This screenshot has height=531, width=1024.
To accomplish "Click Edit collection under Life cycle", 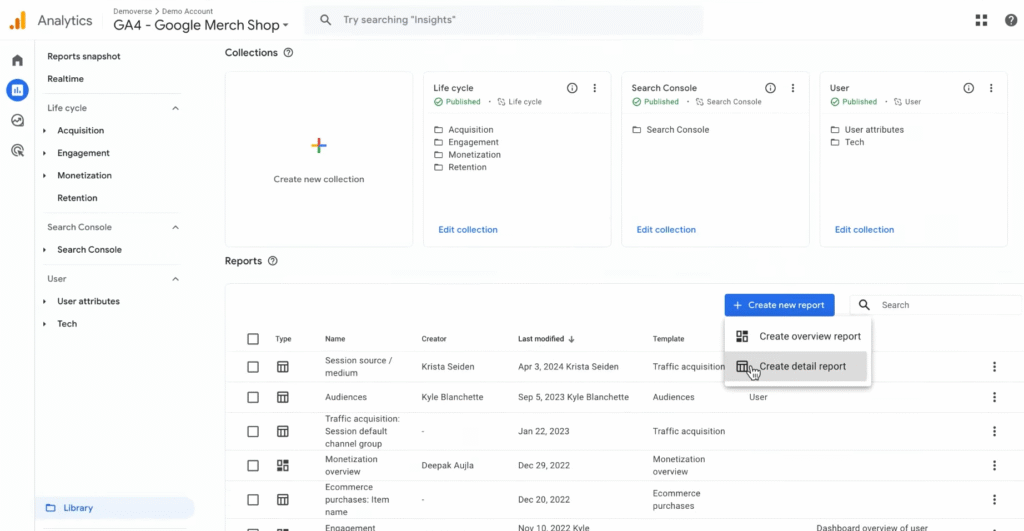I will pos(468,230).
